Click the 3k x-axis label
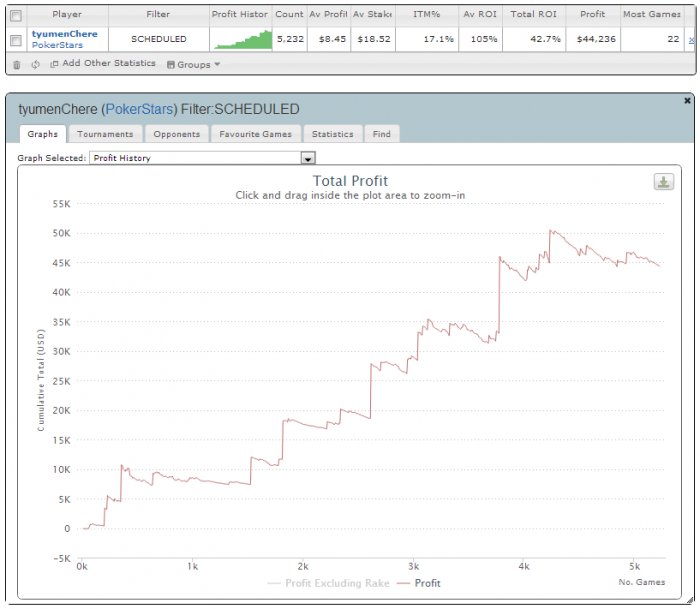The image size is (700, 609). (413, 567)
